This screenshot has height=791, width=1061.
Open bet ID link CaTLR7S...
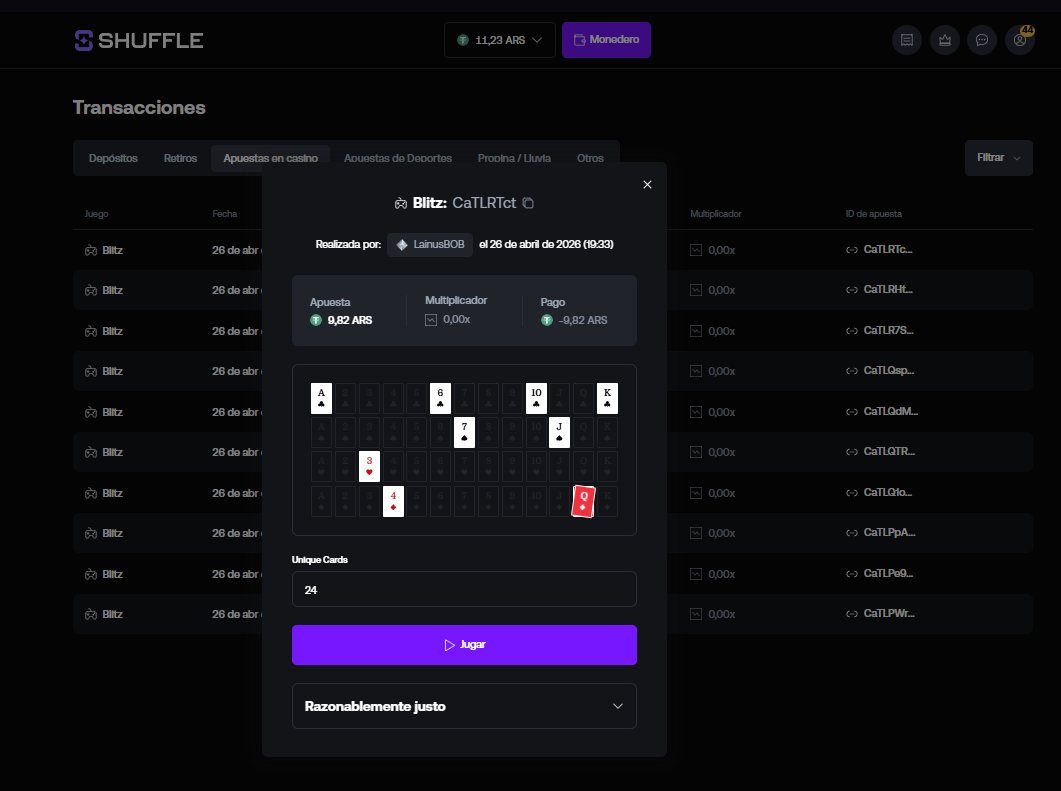(879, 330)
